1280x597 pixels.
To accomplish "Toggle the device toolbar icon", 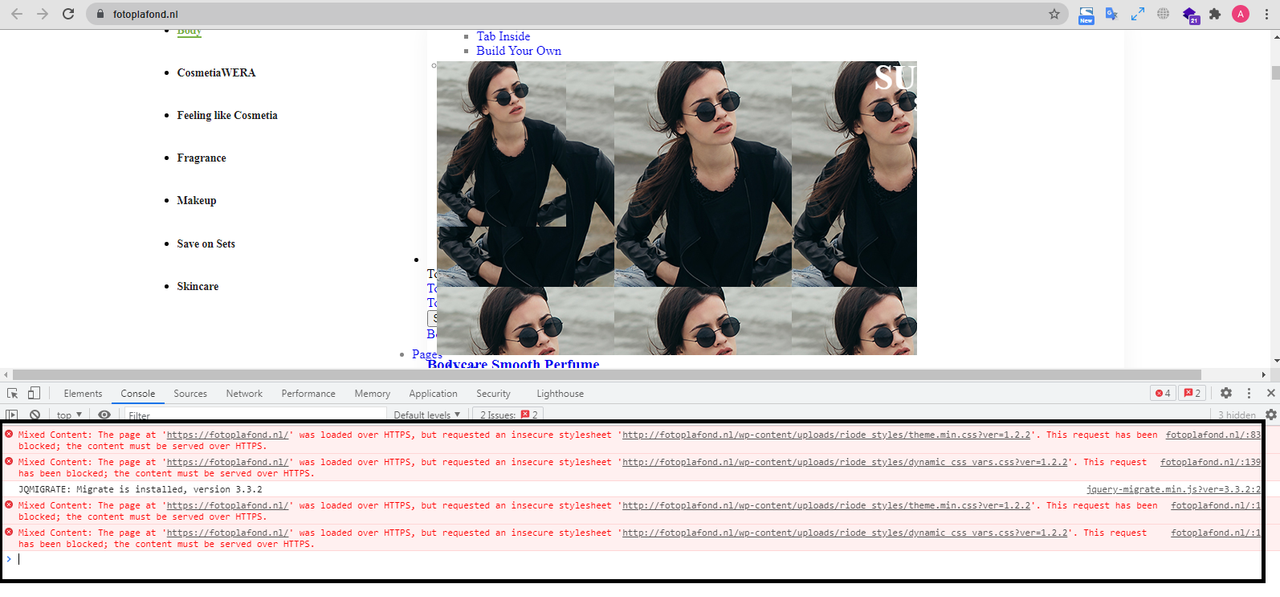I will [x=34, y=393].
